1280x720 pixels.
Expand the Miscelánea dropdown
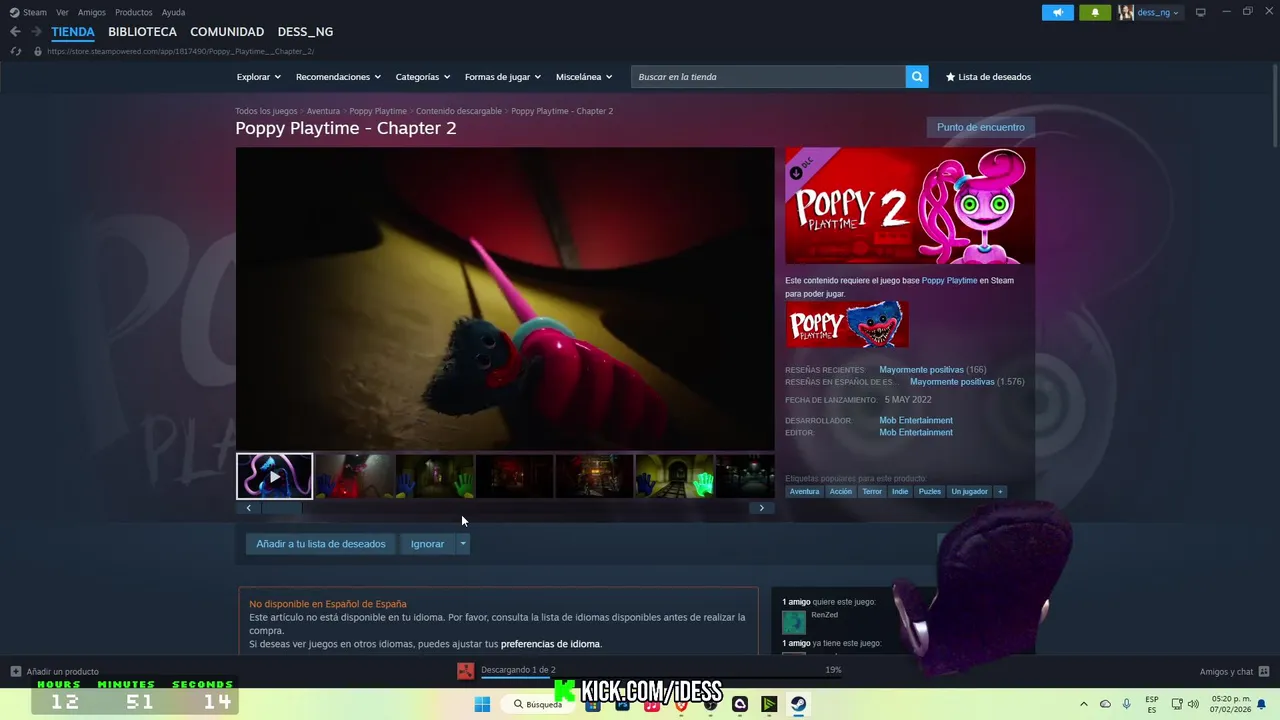pyautogui.click(x=584, y=77)
